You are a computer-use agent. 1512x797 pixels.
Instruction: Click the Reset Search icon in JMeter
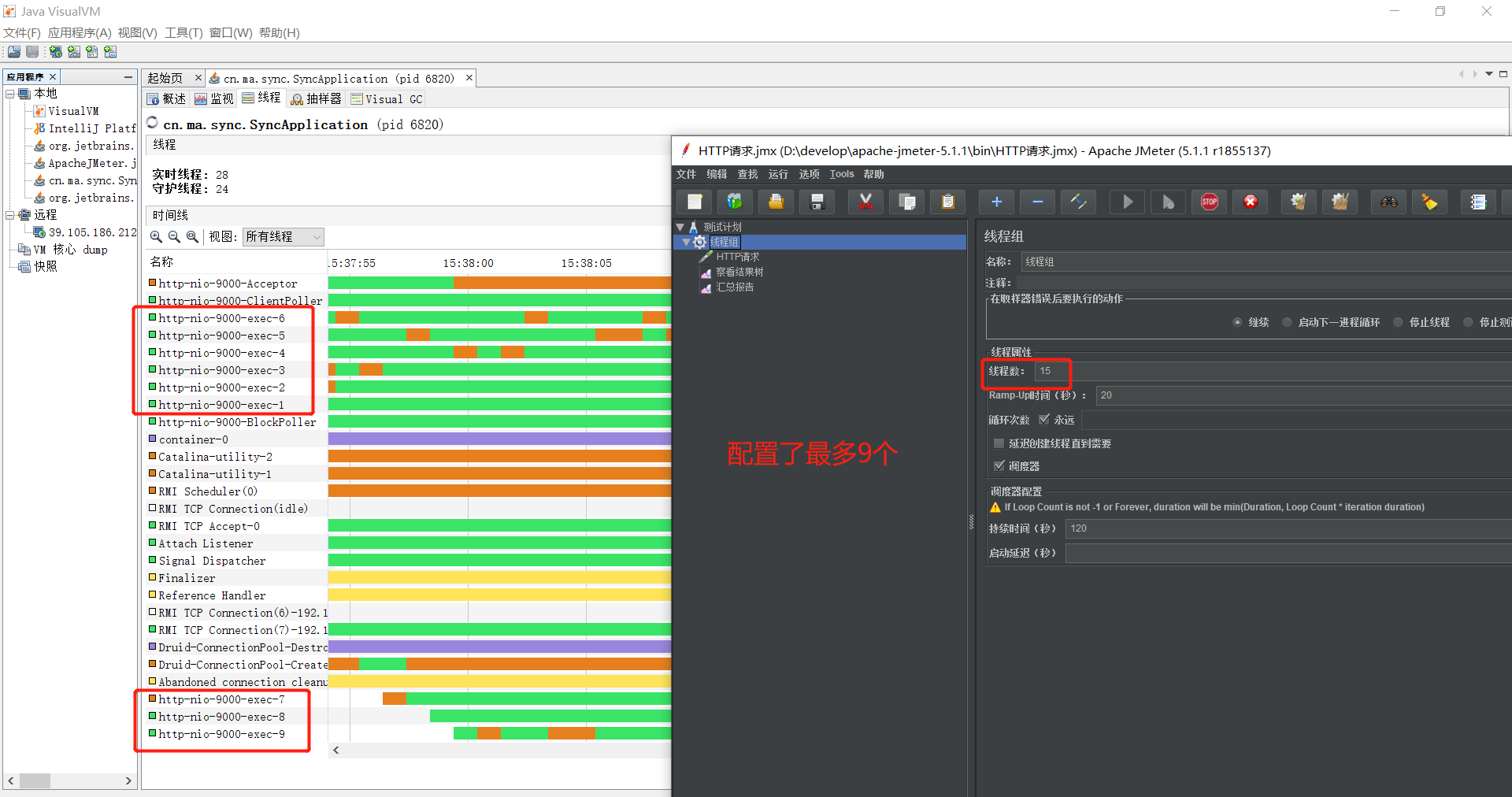coord(1429,202)
